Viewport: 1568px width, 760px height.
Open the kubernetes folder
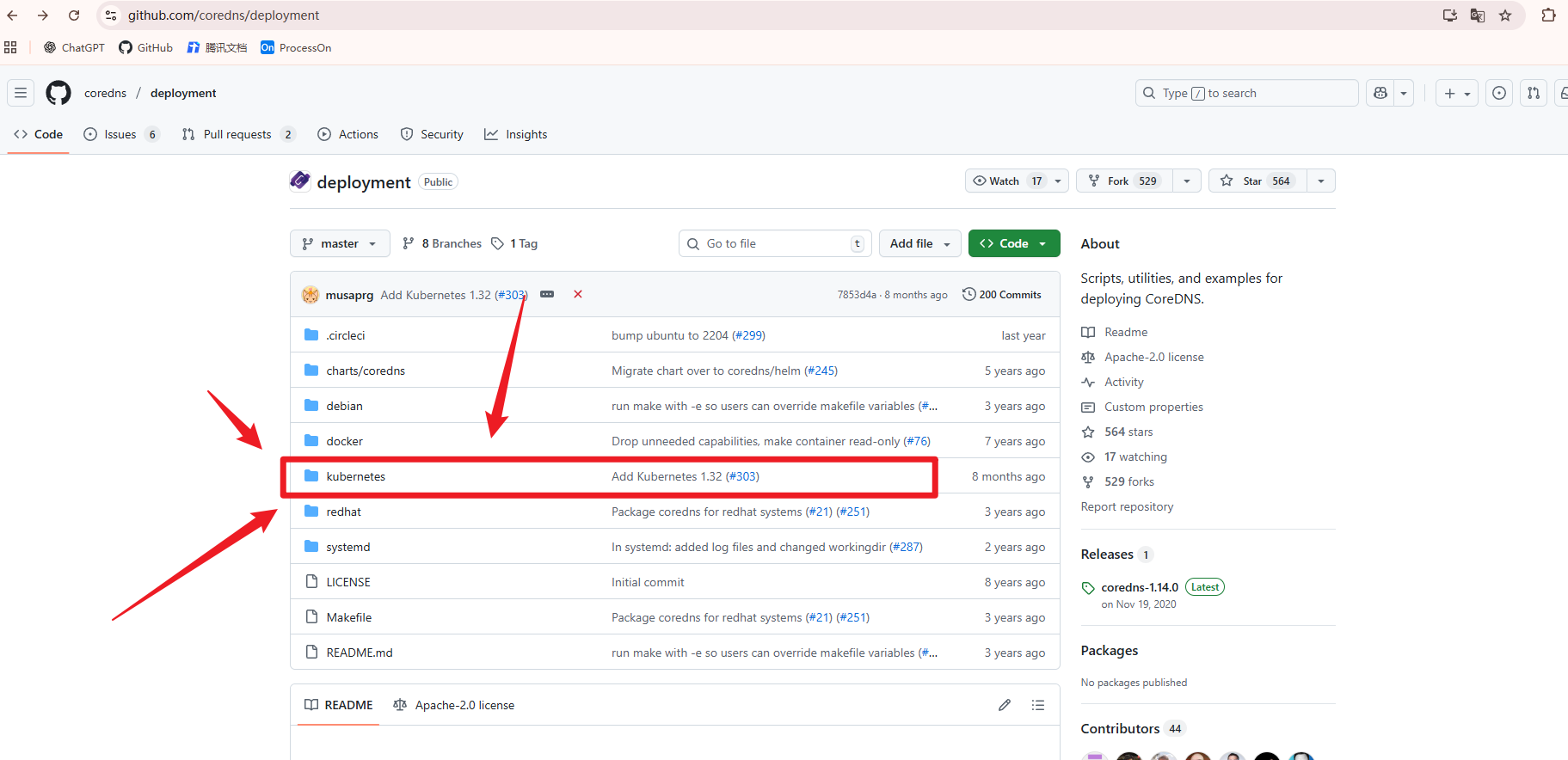tap(356, 476)
